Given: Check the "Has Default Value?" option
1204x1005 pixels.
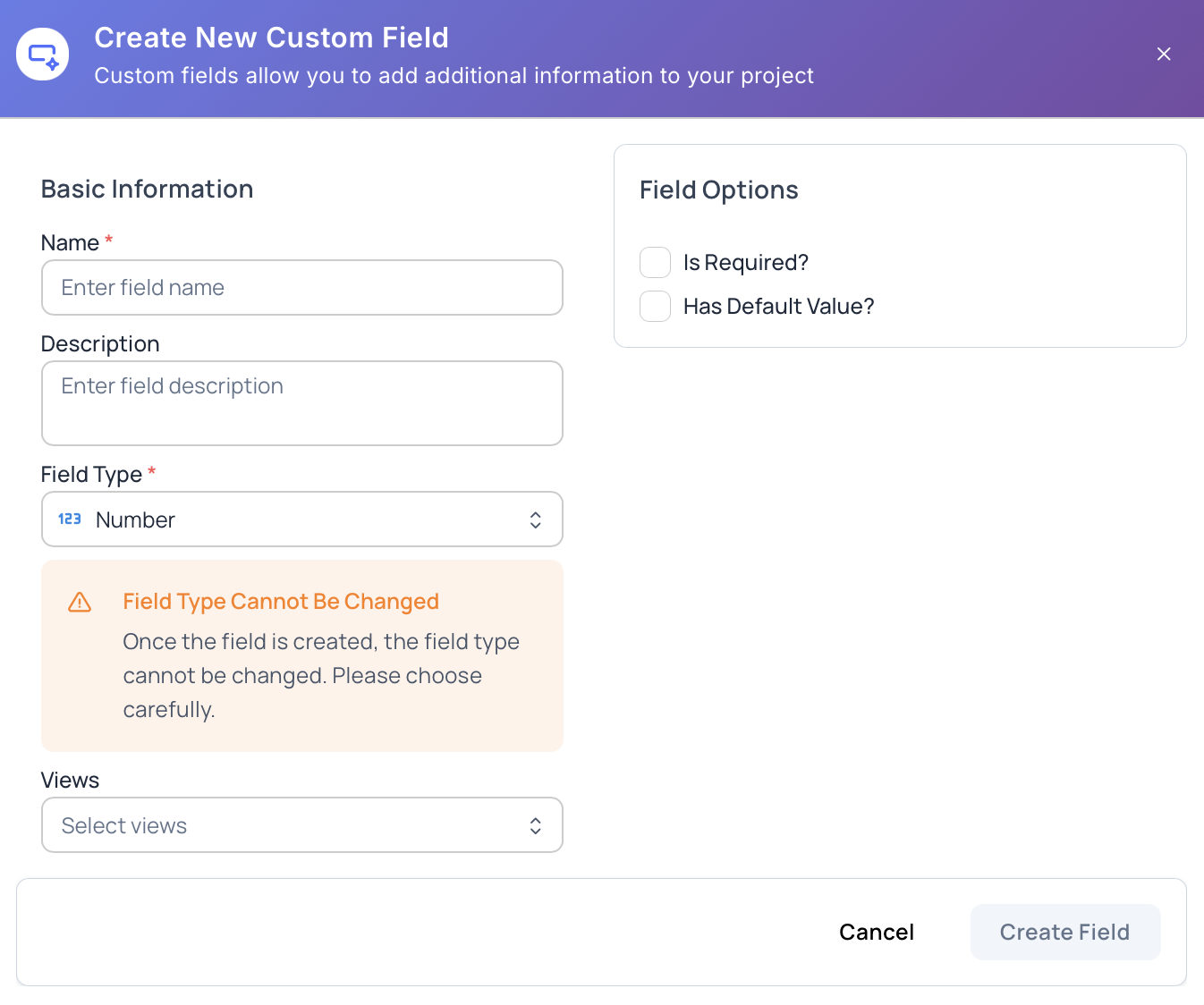Looking at the screenshot, I should [x=655, y=306].
